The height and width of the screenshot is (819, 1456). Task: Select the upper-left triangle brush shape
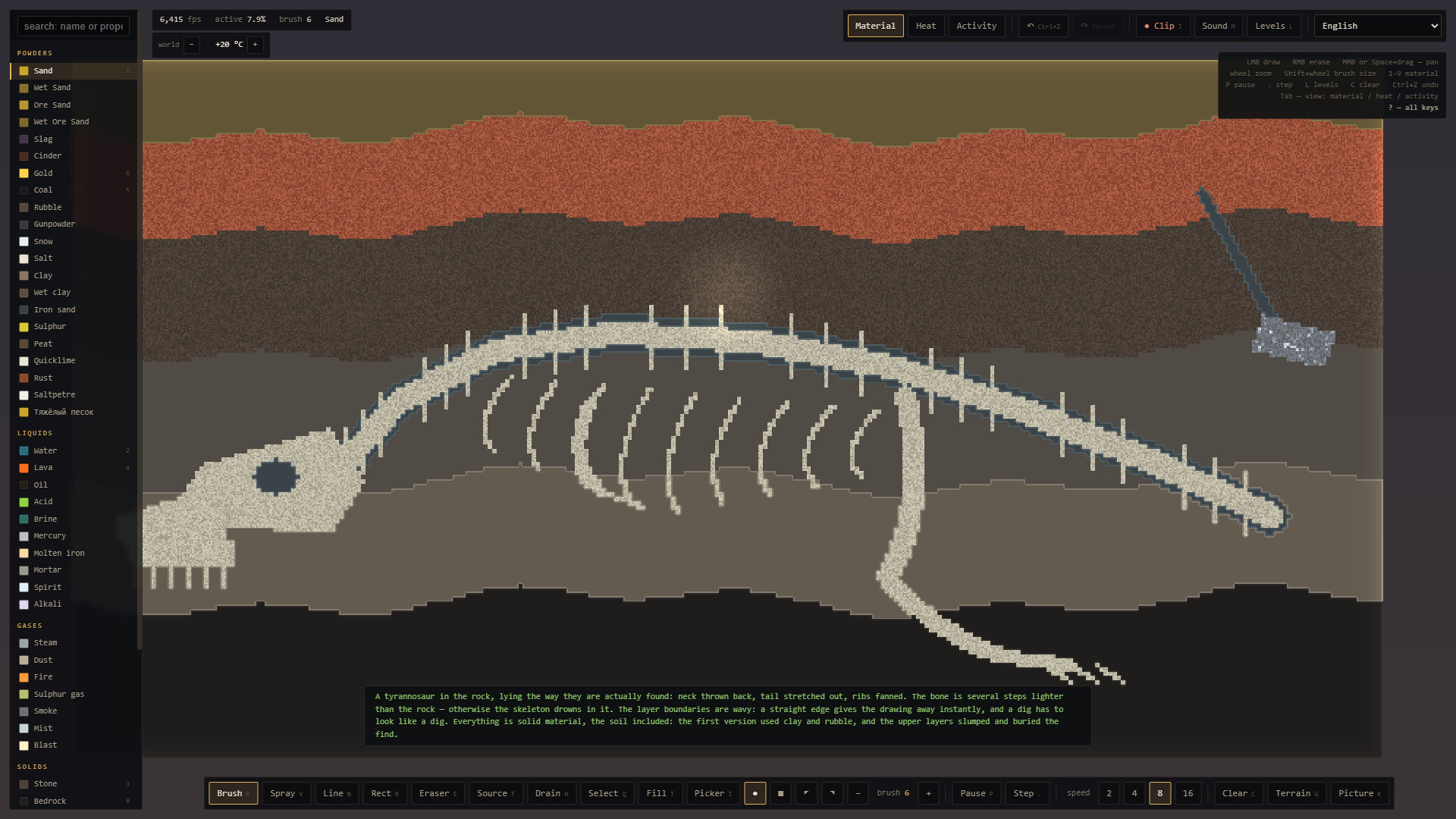click(806, 793)
